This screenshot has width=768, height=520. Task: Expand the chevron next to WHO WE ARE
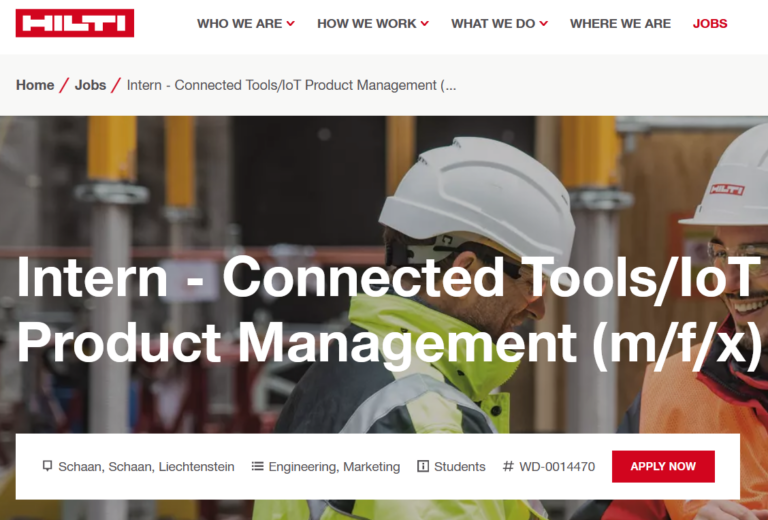click(290, 24)
